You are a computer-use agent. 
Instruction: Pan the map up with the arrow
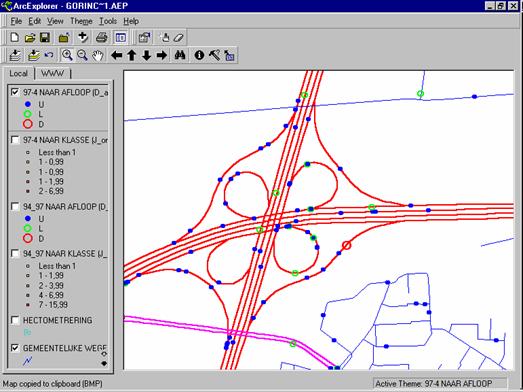tap(131, 55)
